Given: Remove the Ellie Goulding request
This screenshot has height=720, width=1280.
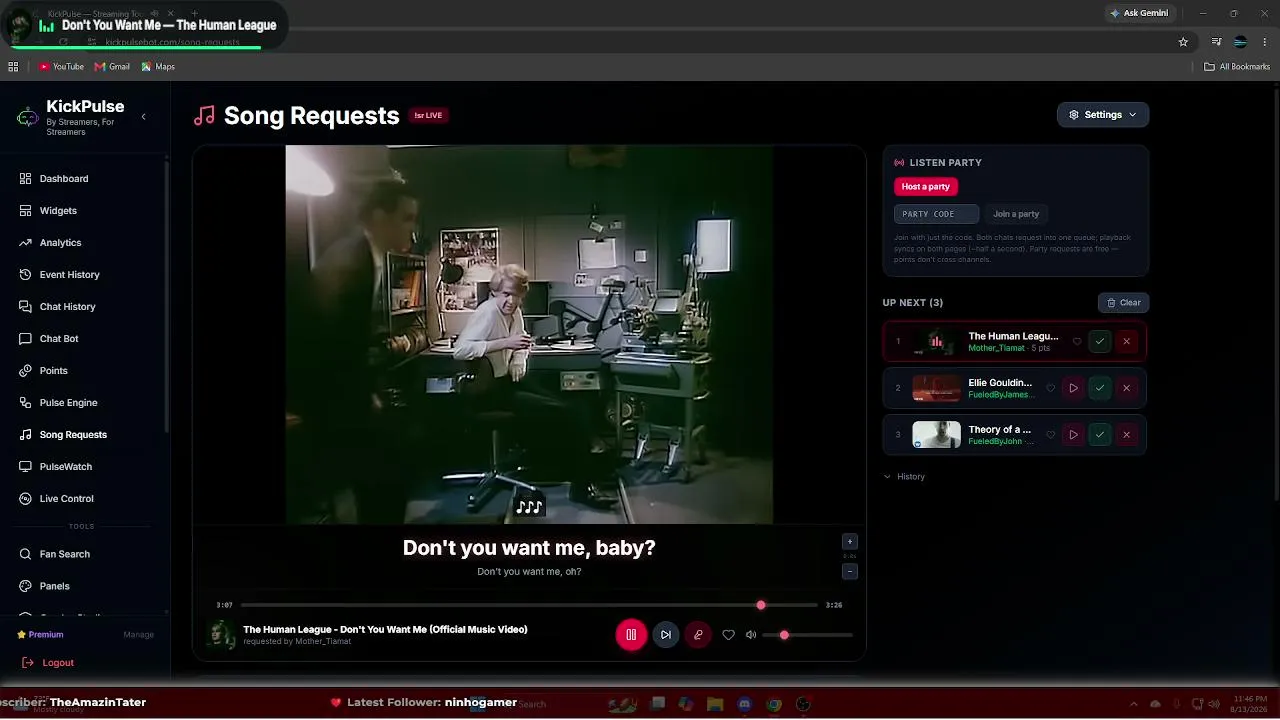Looking at the screenshot, I should click(1126, 388).
